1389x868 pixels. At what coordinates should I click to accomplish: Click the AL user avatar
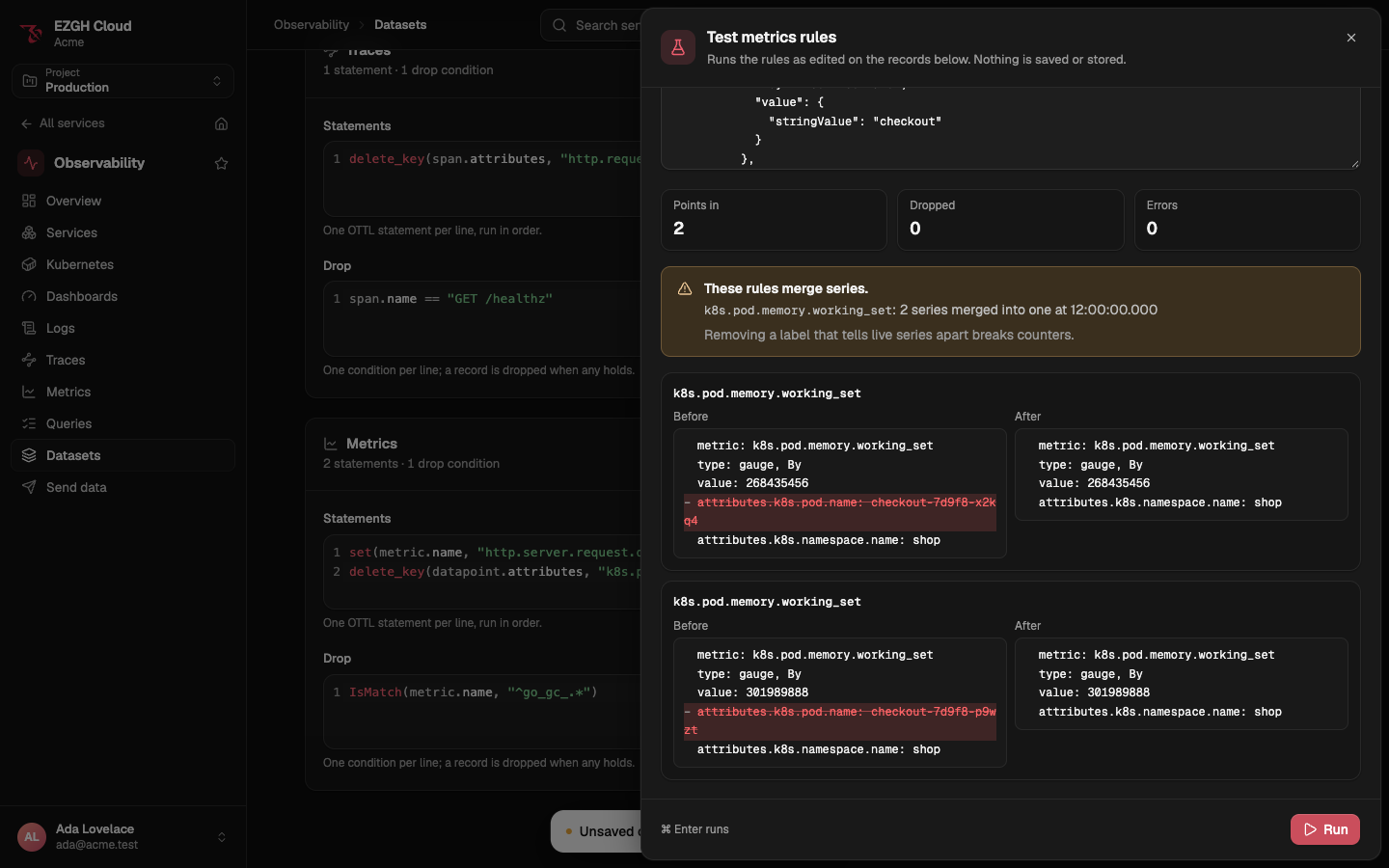(x=32, y=837)
